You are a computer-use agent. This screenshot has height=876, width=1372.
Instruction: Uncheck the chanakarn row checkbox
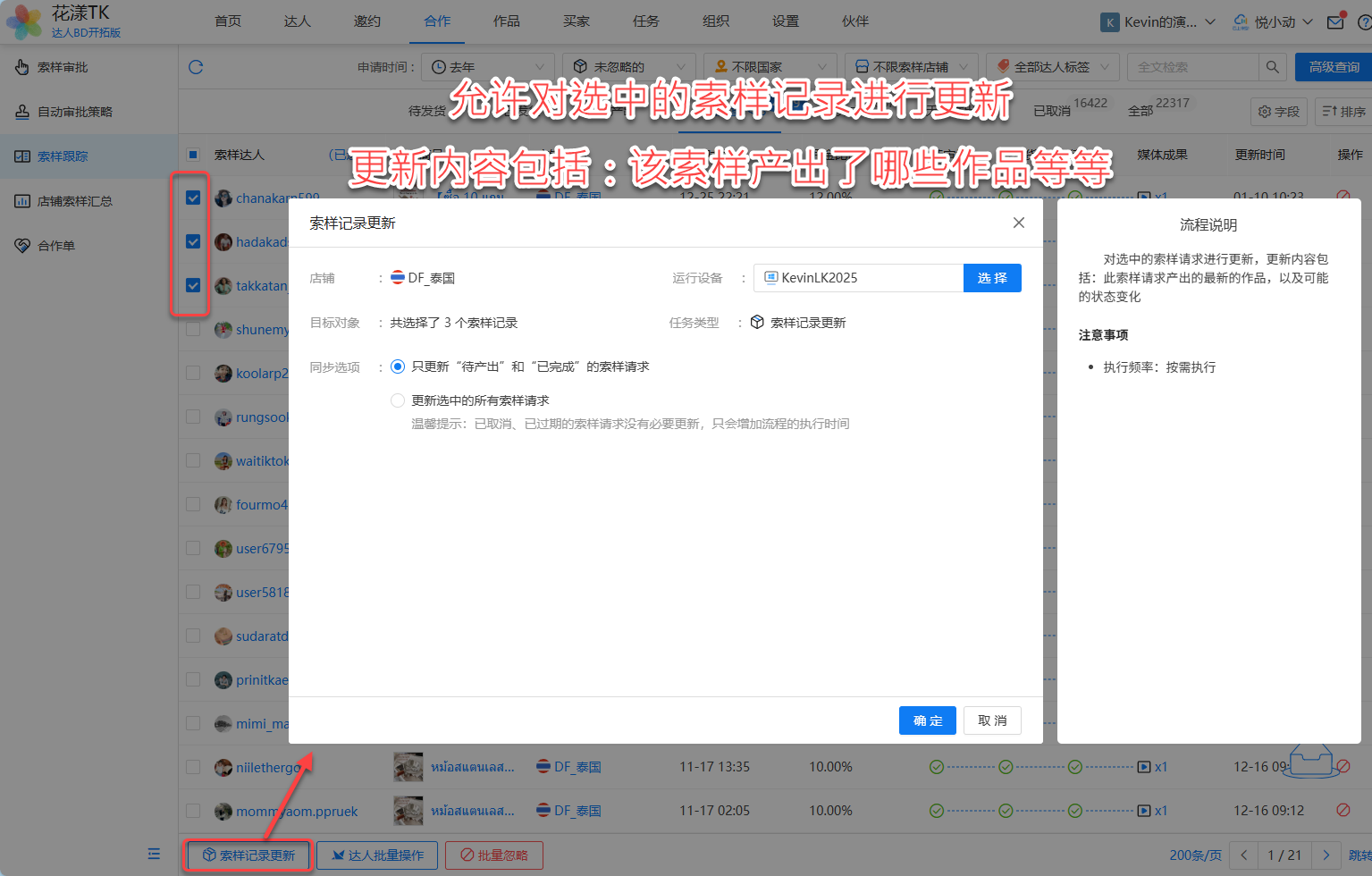[193, 198]
